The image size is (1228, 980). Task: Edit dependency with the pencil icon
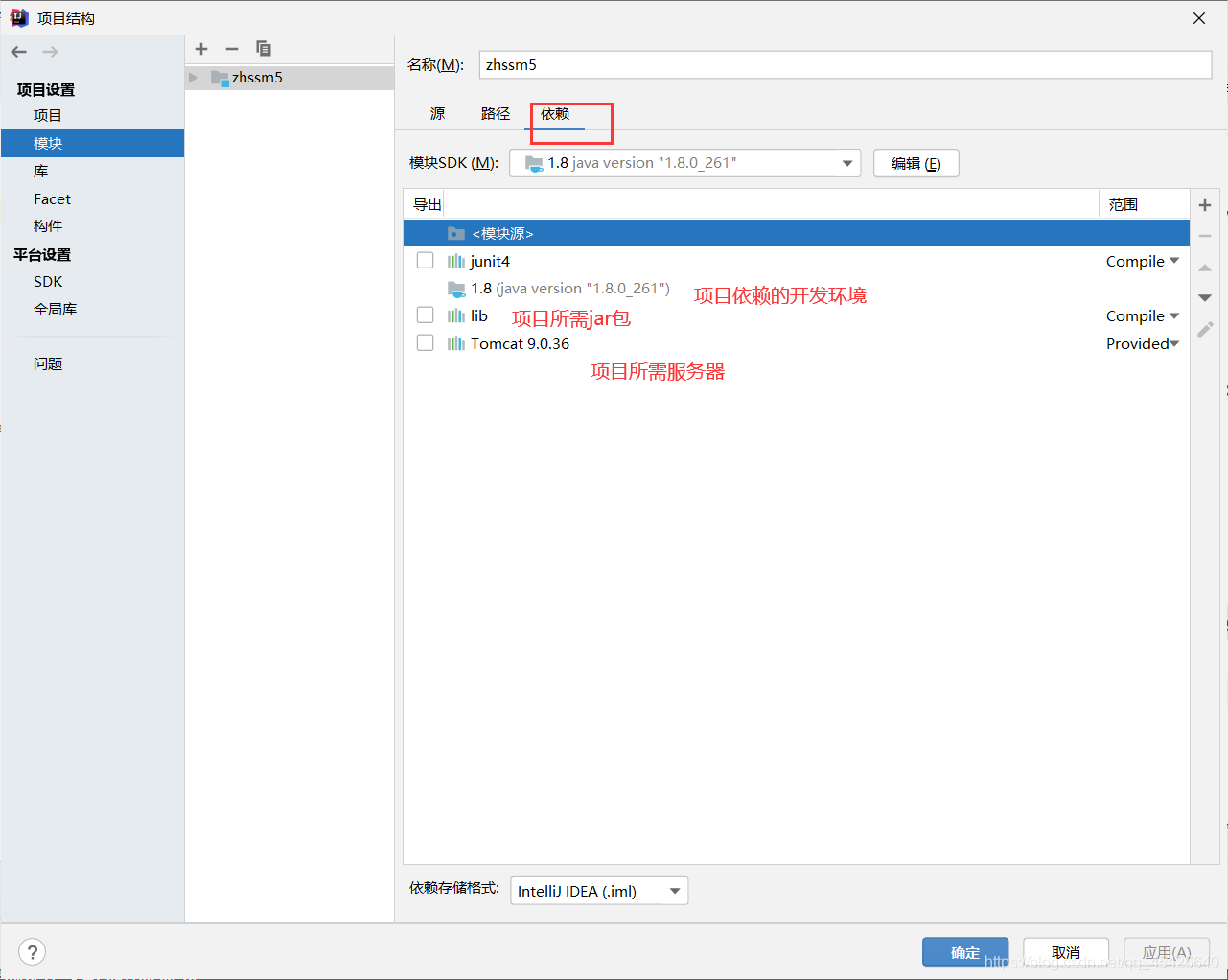click(x=1205, y=329)
